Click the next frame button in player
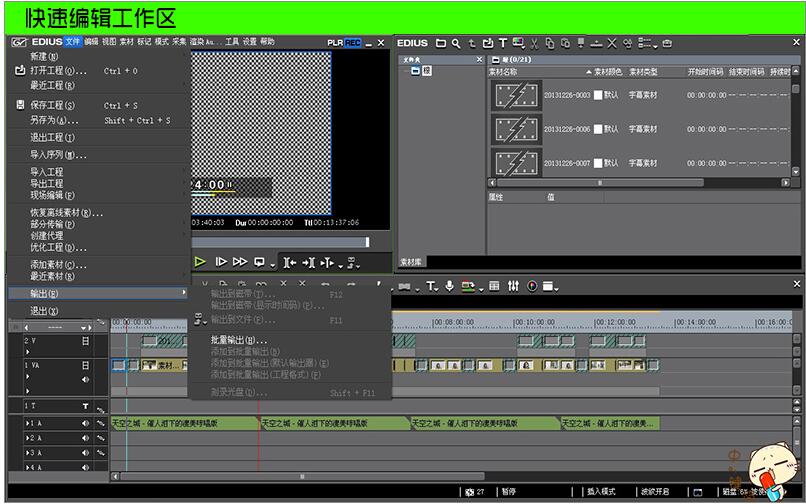The width and height of the screenshot is (806, 504). tap(221, 262)
